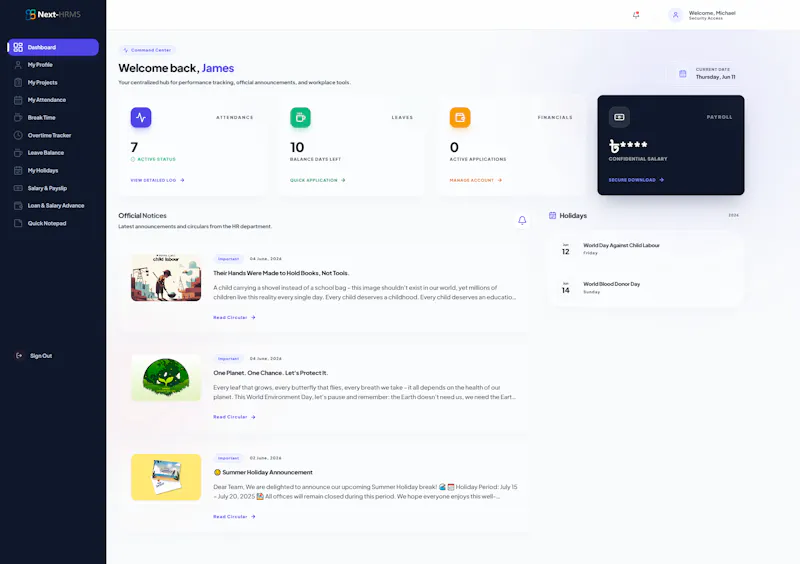This screenshot has height=564, width=800.
Task: Open the Dashboard sidebar item
Action: tap(53, 47)
